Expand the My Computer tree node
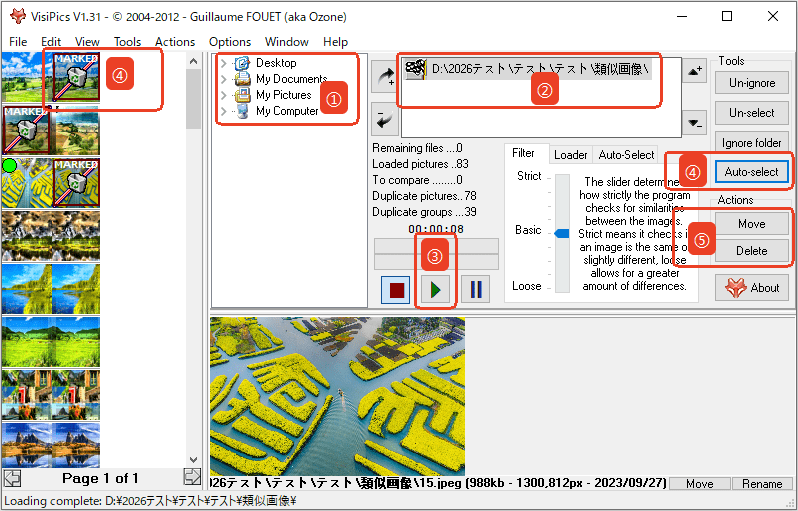Image resolution: width=798 pixels, height=511 pixels. coord(223,111)
